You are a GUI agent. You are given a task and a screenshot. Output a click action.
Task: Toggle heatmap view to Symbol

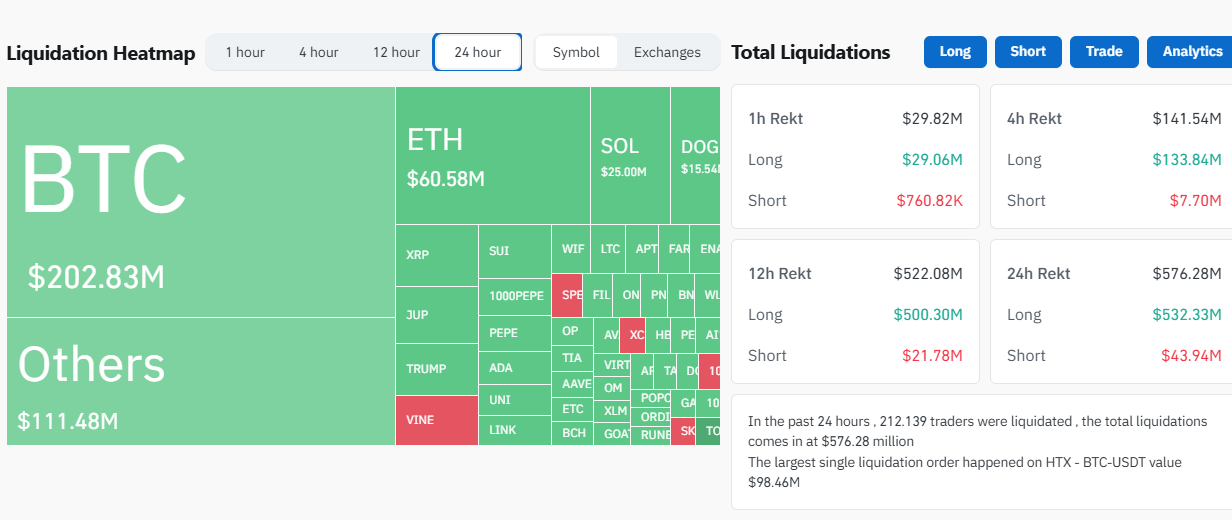[576, 52]
